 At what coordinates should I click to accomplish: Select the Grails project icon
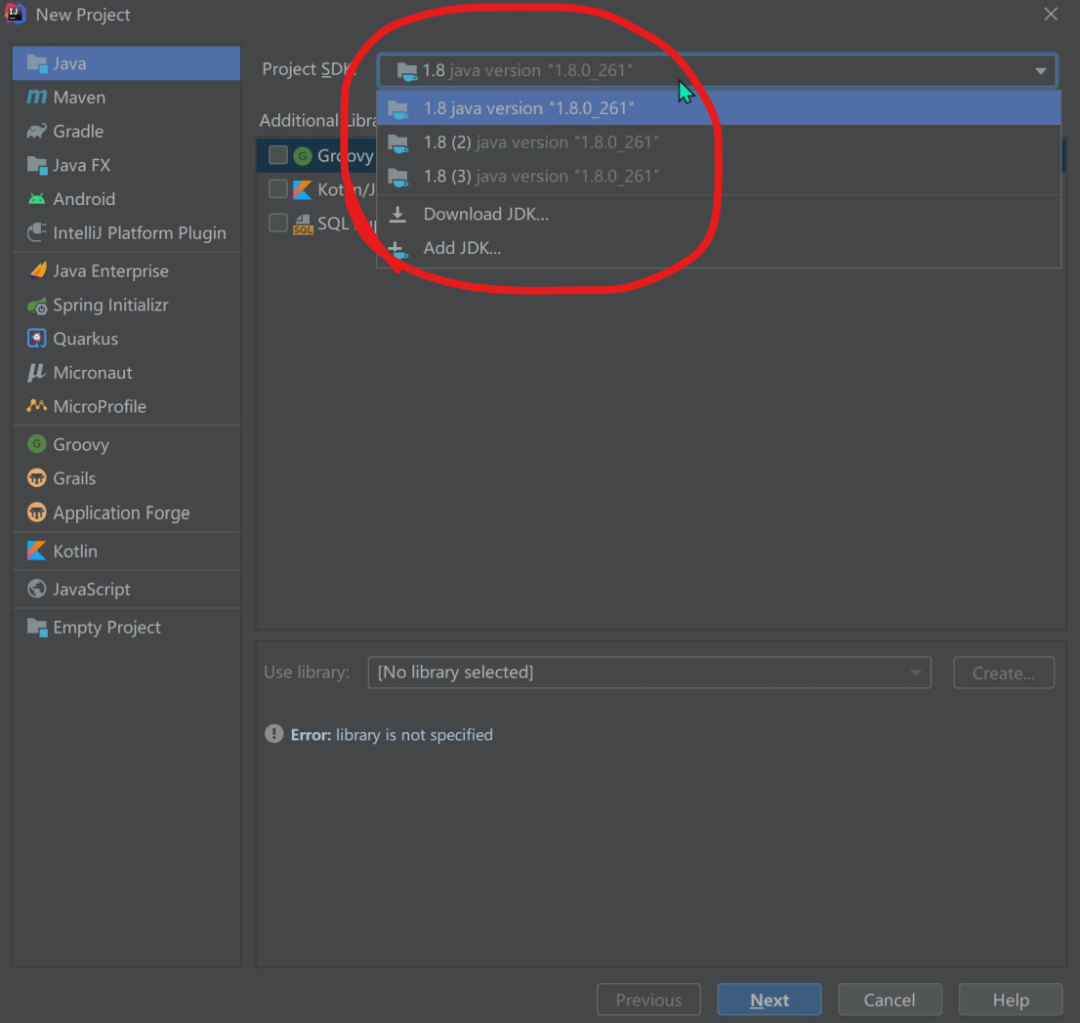(x=37, y=478)
